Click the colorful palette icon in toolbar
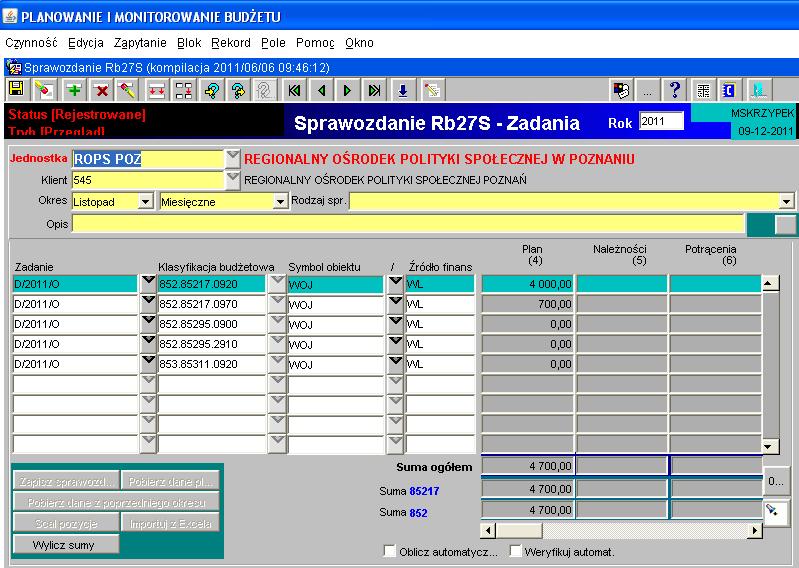This screenshot has width=799, height=568. [x=621, y=90]
